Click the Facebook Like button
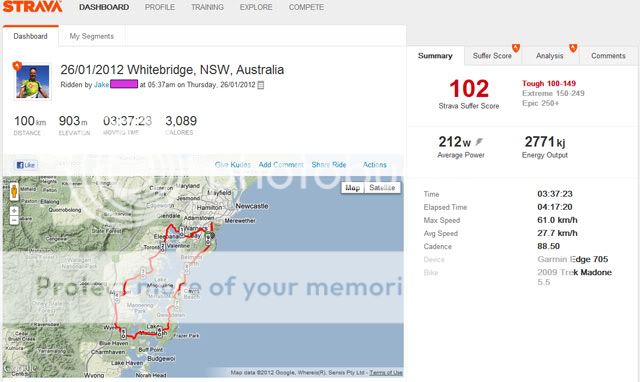This screenshot has width=640, height=382. pos(26,165)
